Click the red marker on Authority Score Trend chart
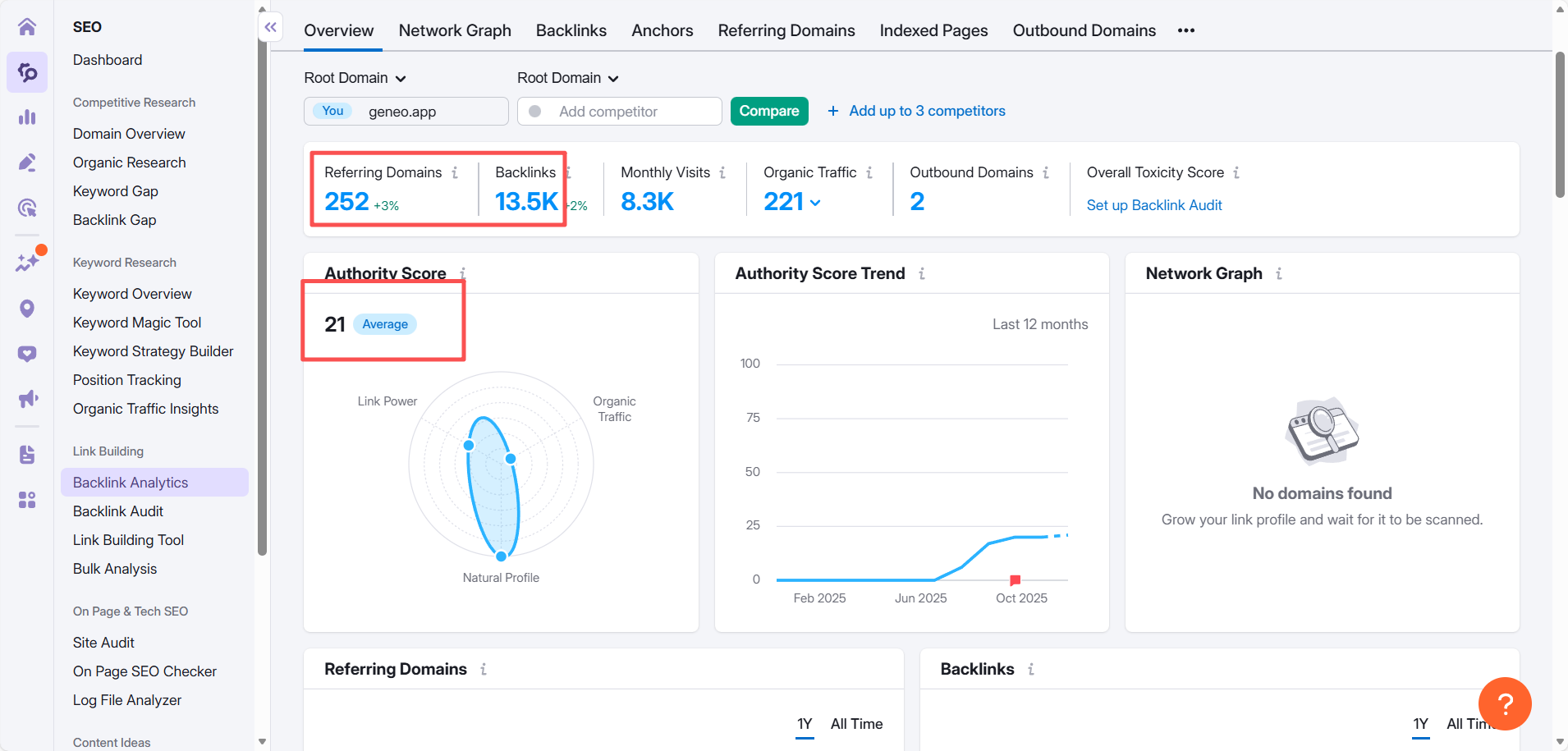 pyautogui.click(x=1015, y=580)
